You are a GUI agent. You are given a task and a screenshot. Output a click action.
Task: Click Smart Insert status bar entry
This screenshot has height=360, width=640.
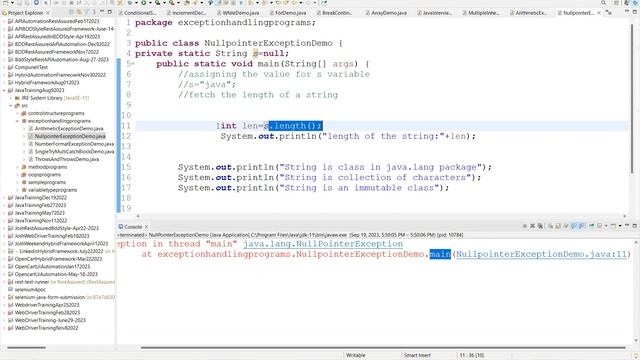pyautogui.click(x=417, y=355)
